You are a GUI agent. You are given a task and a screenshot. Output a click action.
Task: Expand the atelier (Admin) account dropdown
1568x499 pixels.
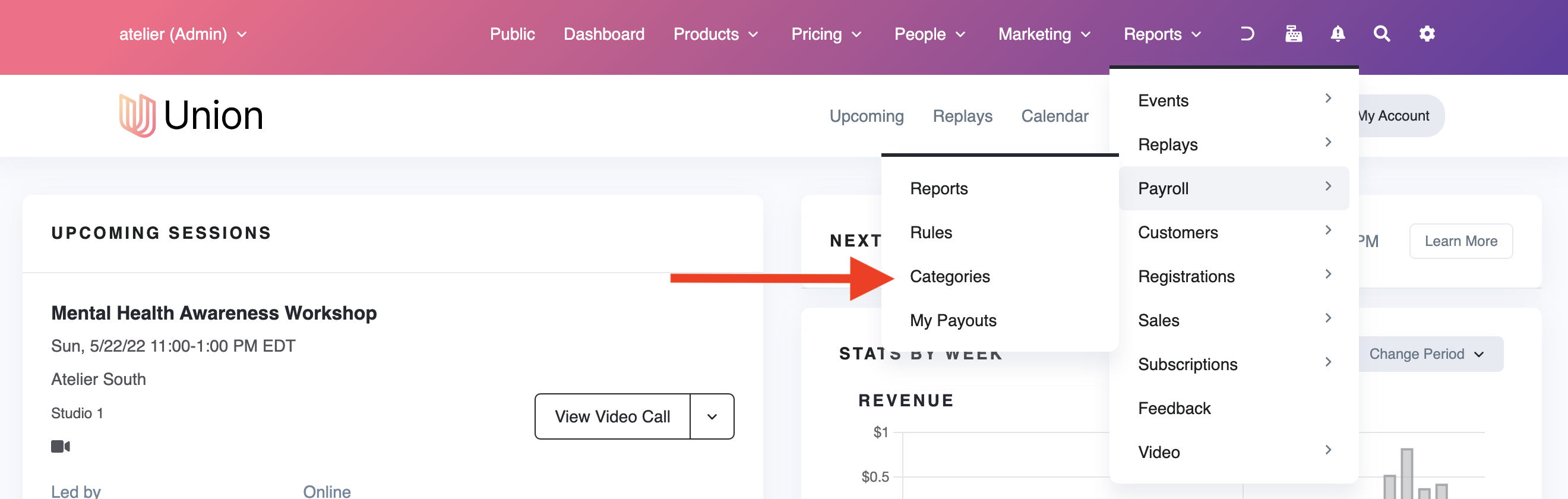click(x=182, y=34)
